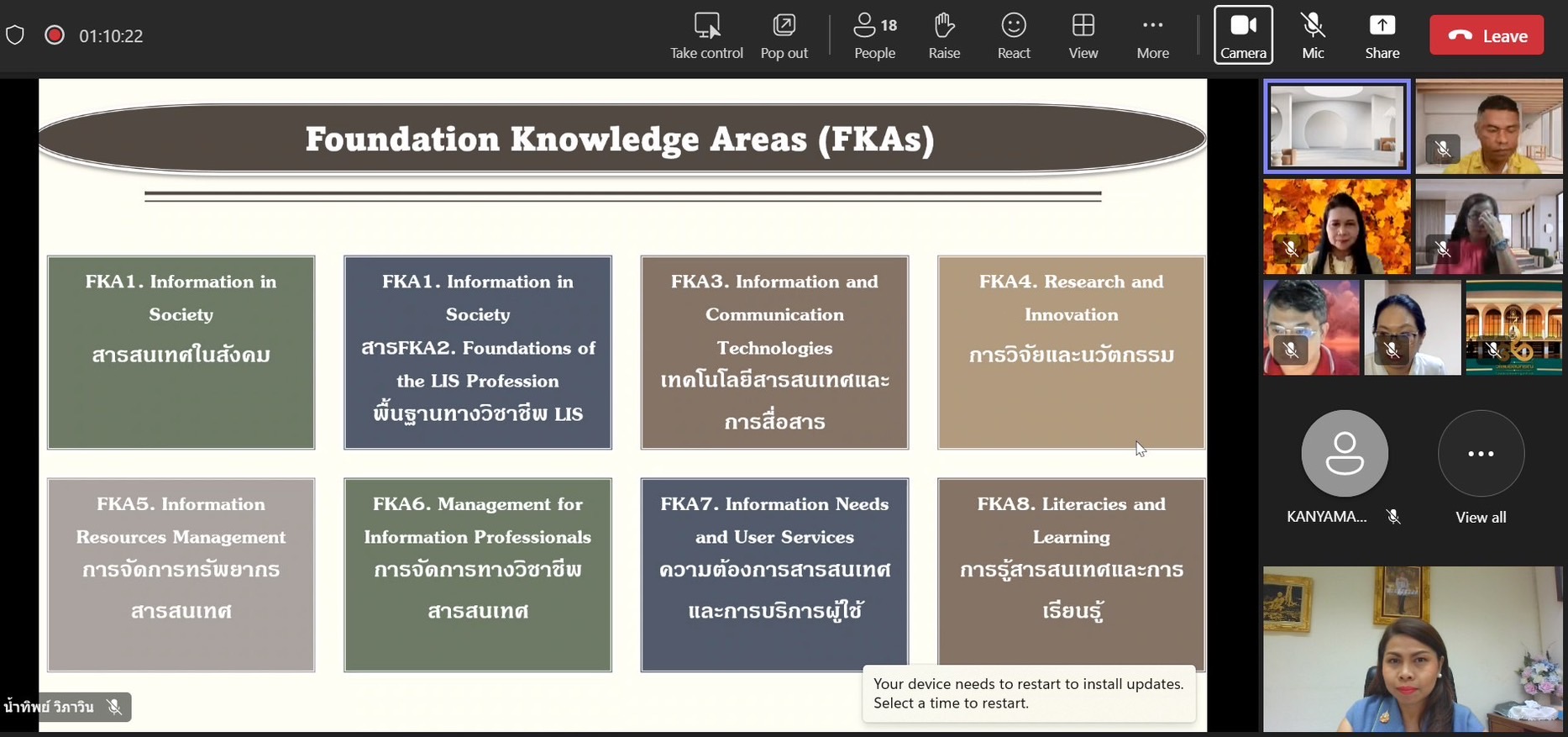This screenshot has height=737, width=1568.
Task: Click the restart updates notification
Action: click(x=1028, y=693)
